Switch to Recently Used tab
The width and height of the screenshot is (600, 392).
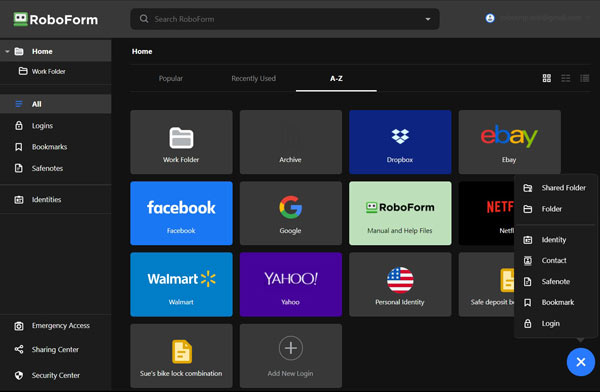pyautogui.click(x=253, y=78)
